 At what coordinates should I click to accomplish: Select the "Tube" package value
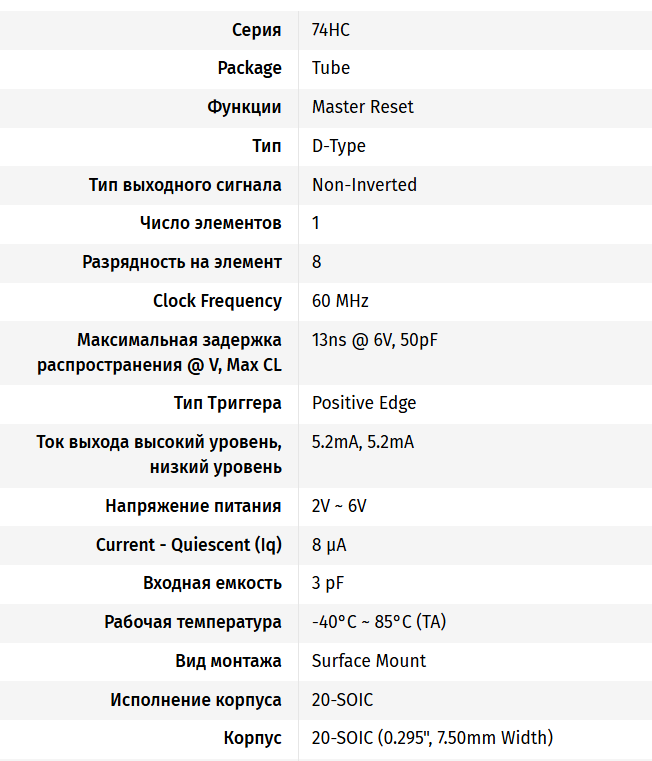(x=330, y=68)
